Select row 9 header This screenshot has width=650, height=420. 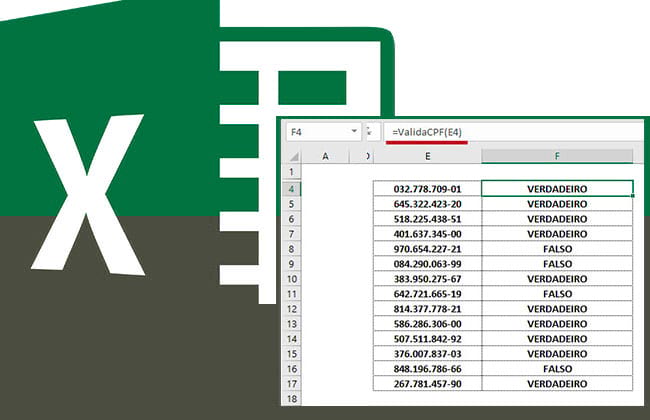point(291,264)
